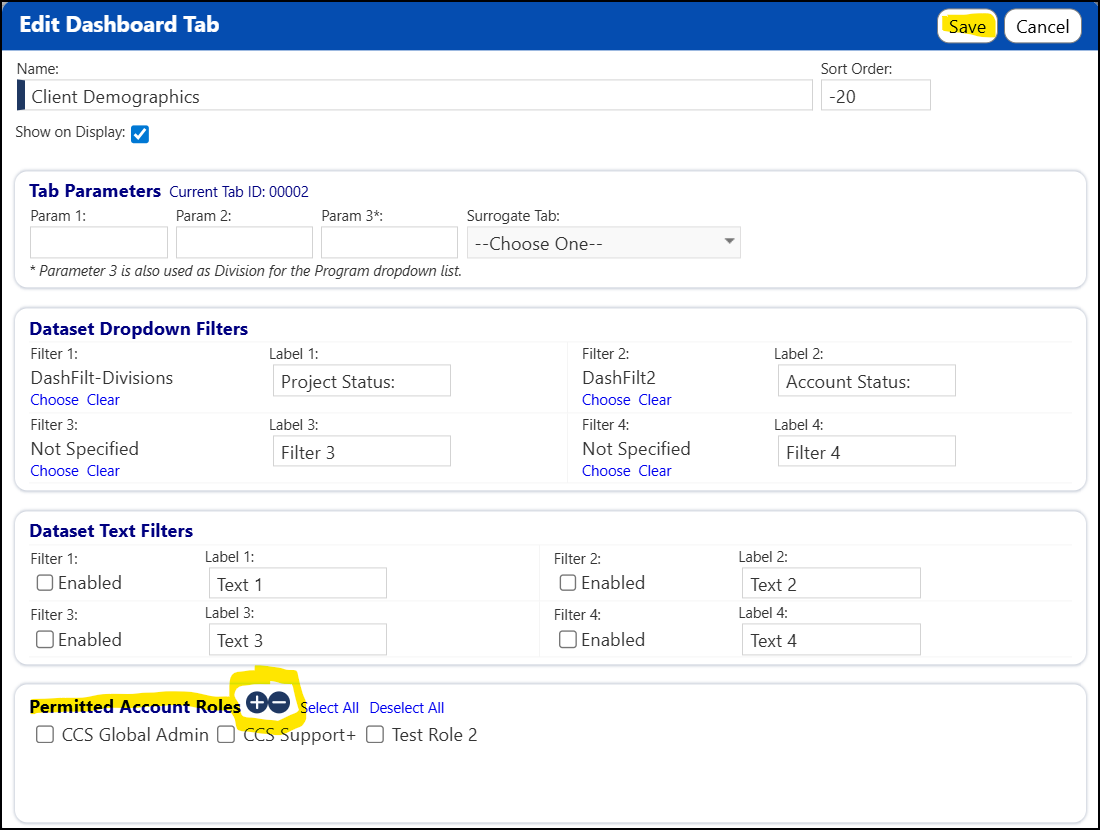Viewport: 1100px width, 830px height.
Task: Enable Dataset Text Filter 1 checkbox
Action: [x=45, y=582]
